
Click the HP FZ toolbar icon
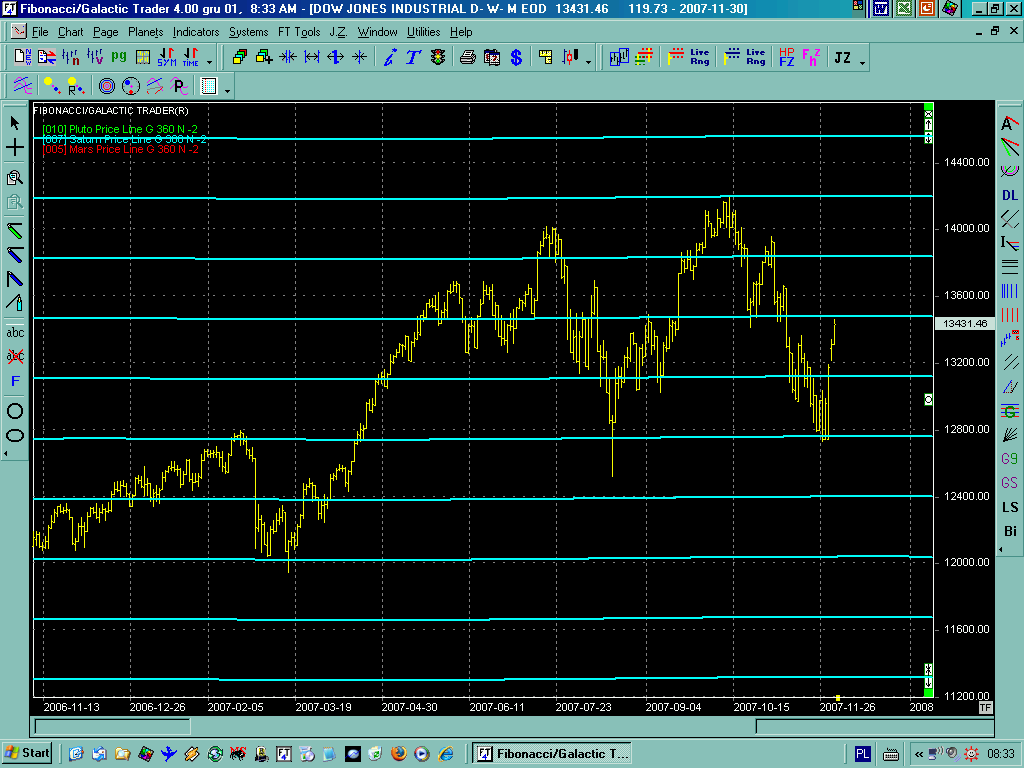(786, 57)
